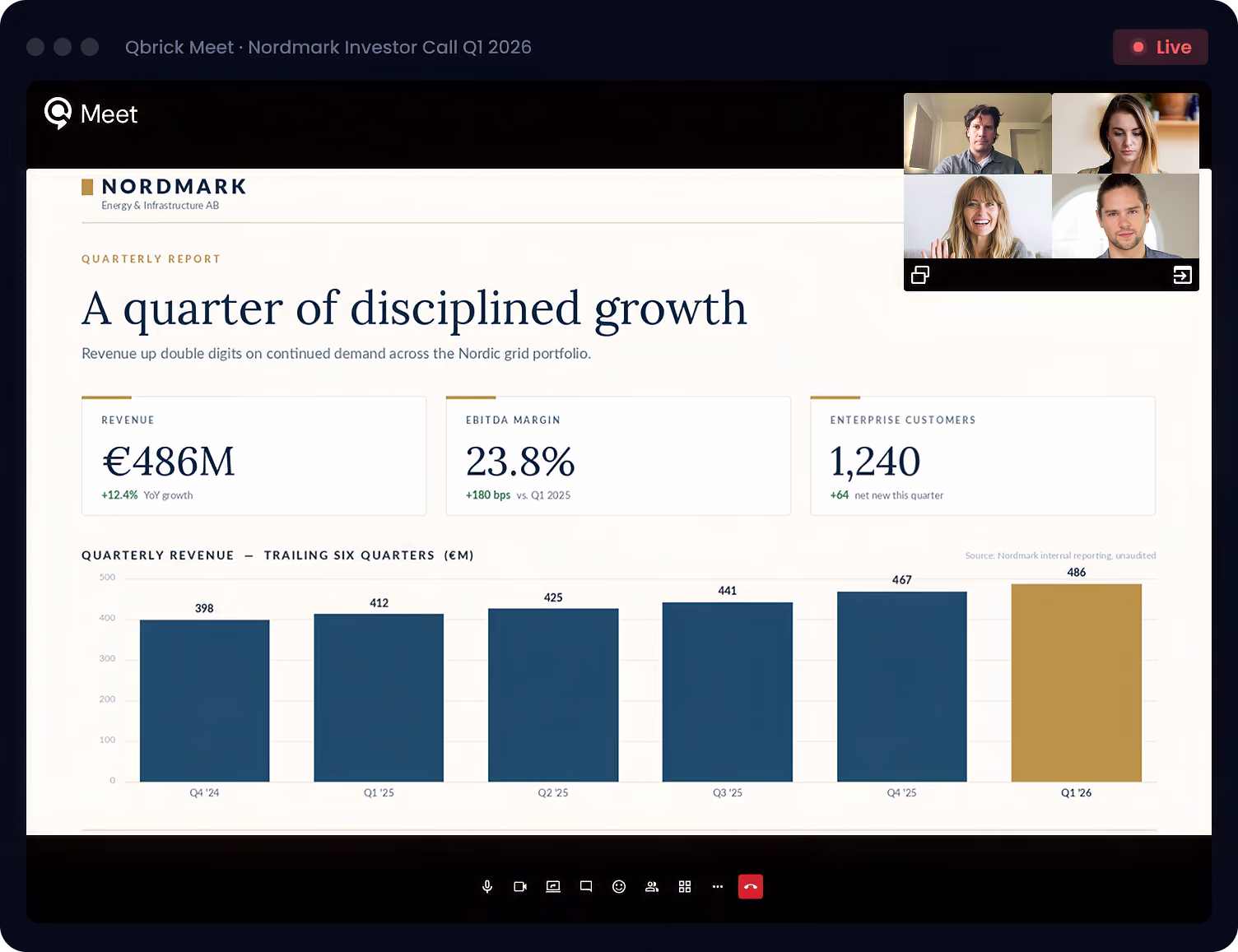Select the waving woman's video tile
This screenshot has width=1238, height=952.
coord(977,216)
